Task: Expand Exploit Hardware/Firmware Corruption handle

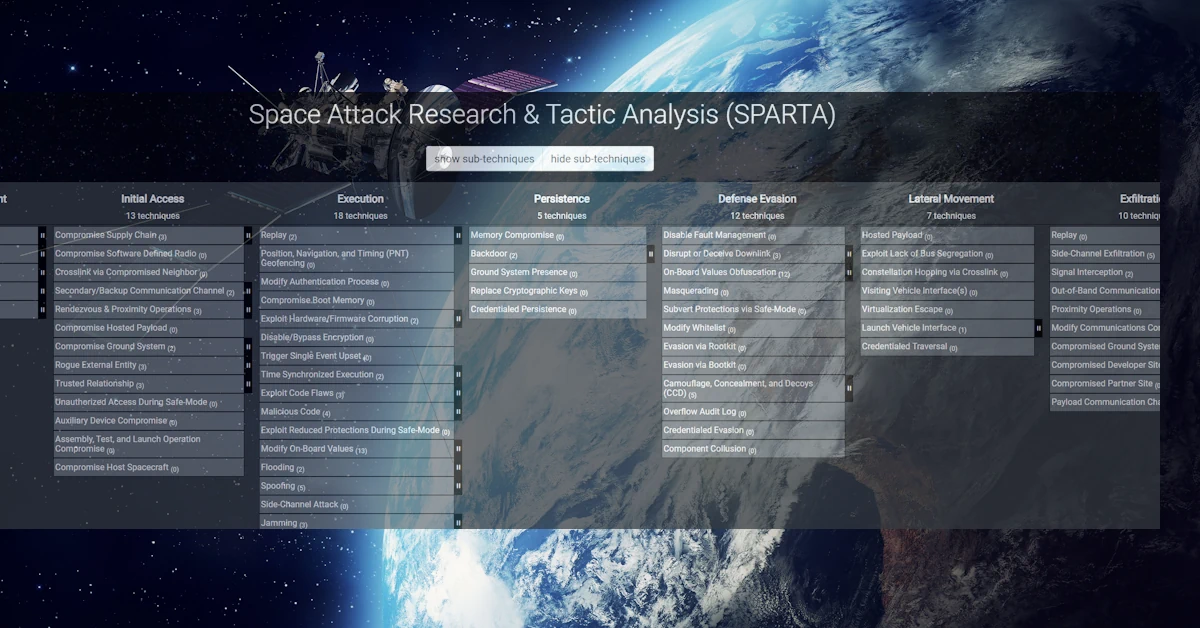Action: 458,319
